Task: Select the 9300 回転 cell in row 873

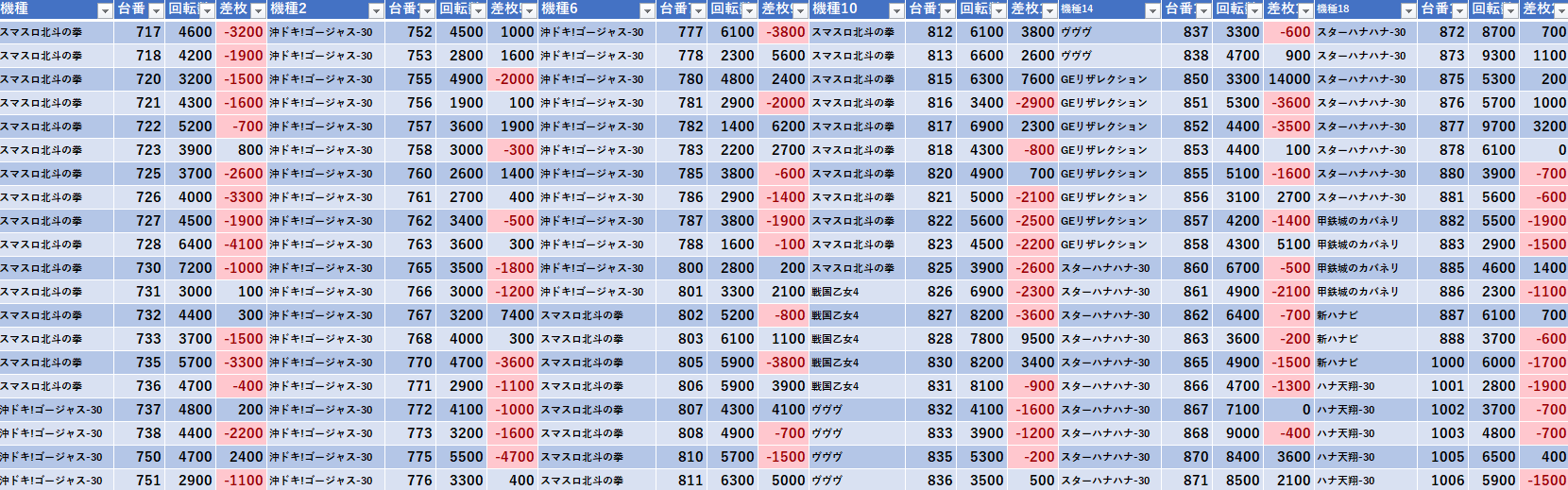Action: click(x=1493, y=56)
